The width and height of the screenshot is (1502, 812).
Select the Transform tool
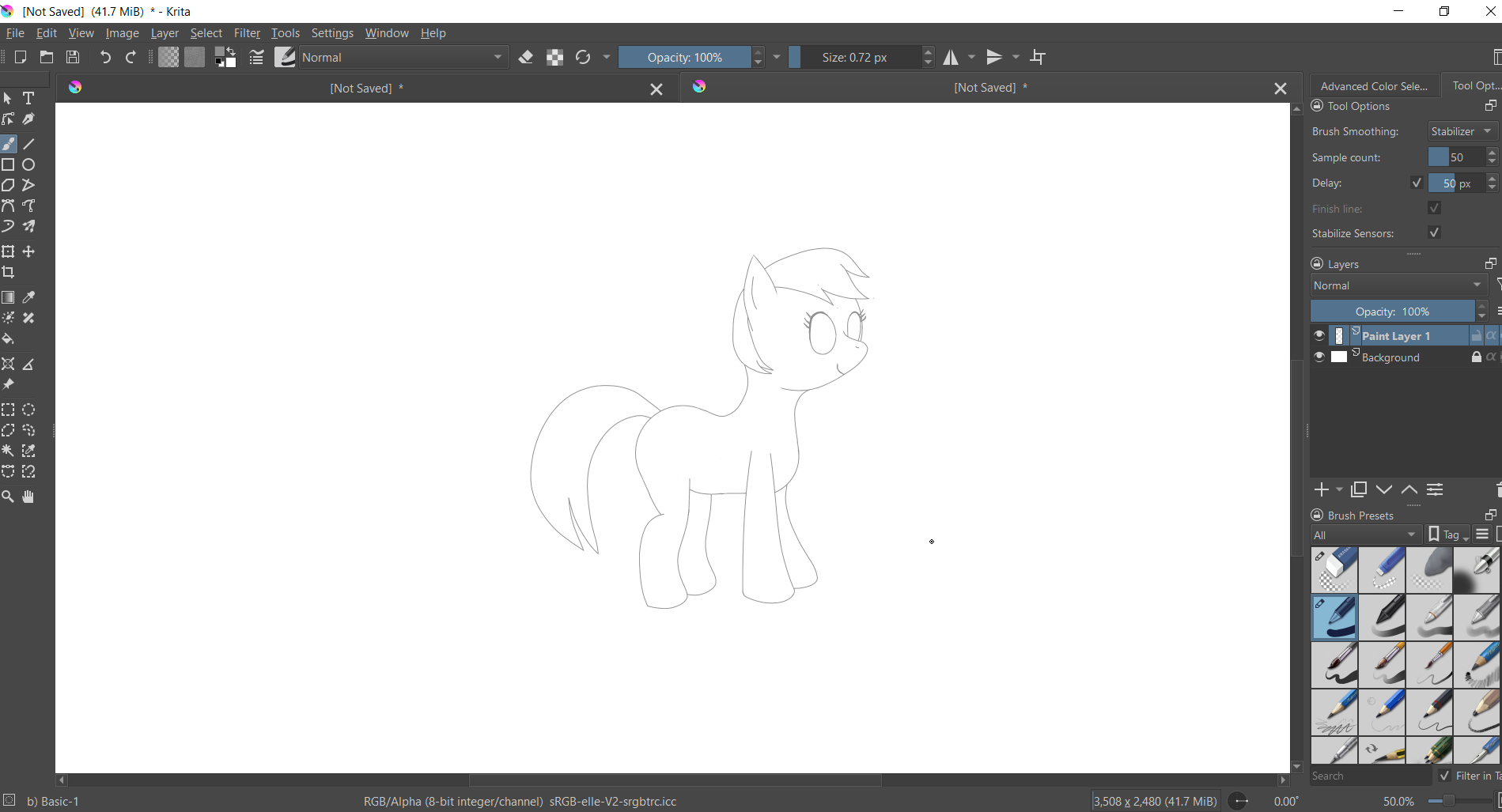tap(9, 251)
